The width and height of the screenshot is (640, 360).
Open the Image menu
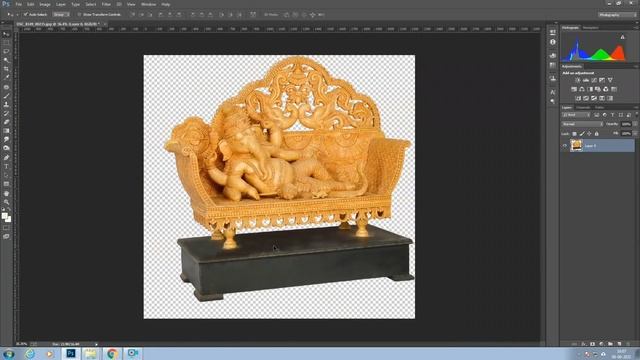click(x=44, y=4)
